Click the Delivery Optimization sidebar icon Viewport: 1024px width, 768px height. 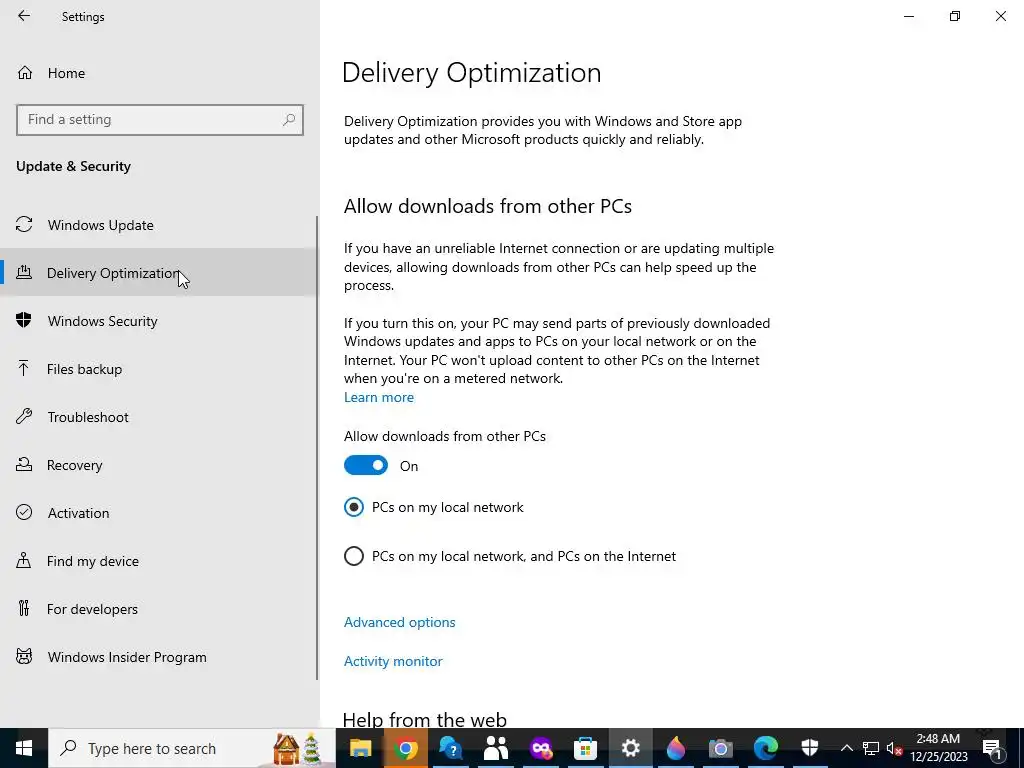[24, 272]
